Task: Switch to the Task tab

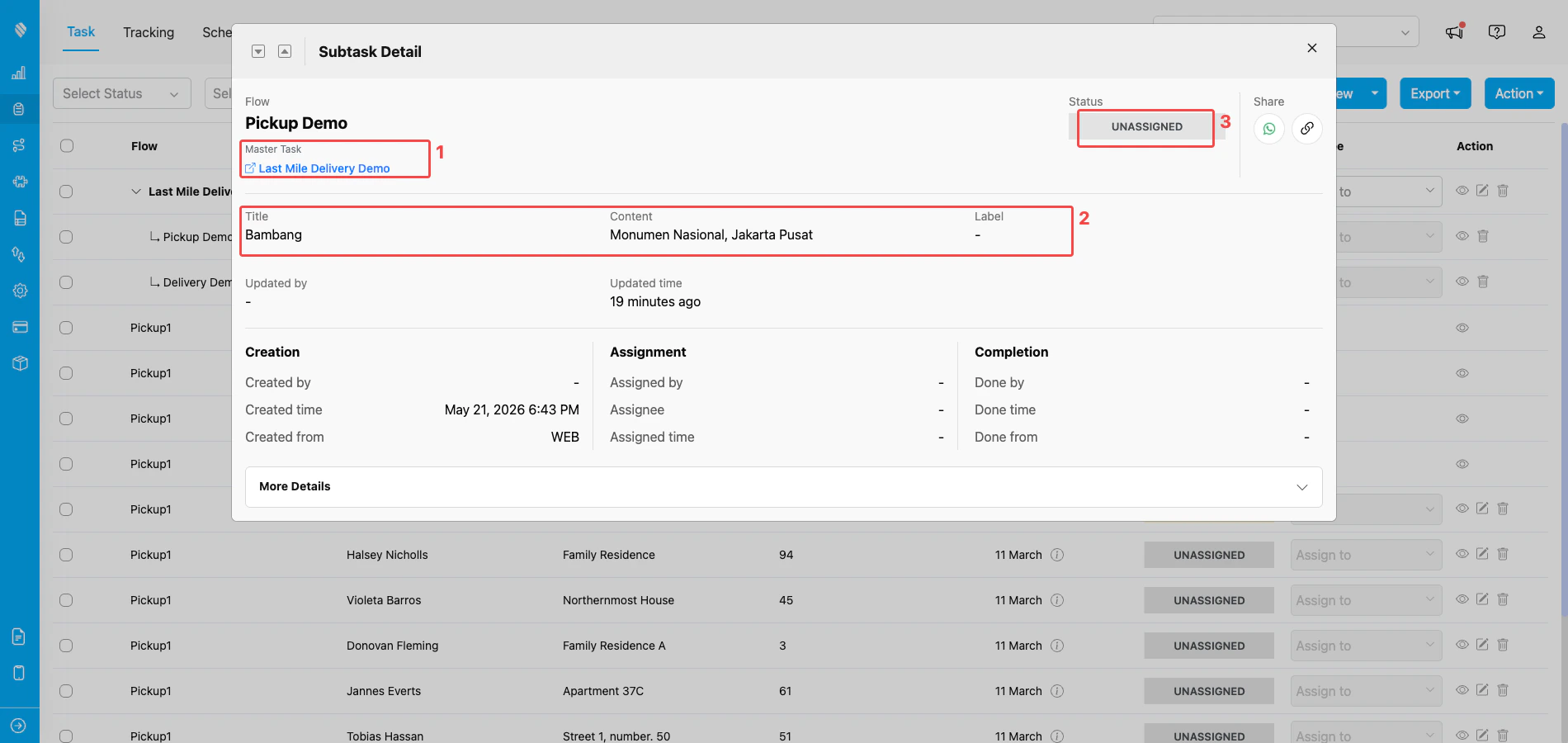Action: [81, 31]
